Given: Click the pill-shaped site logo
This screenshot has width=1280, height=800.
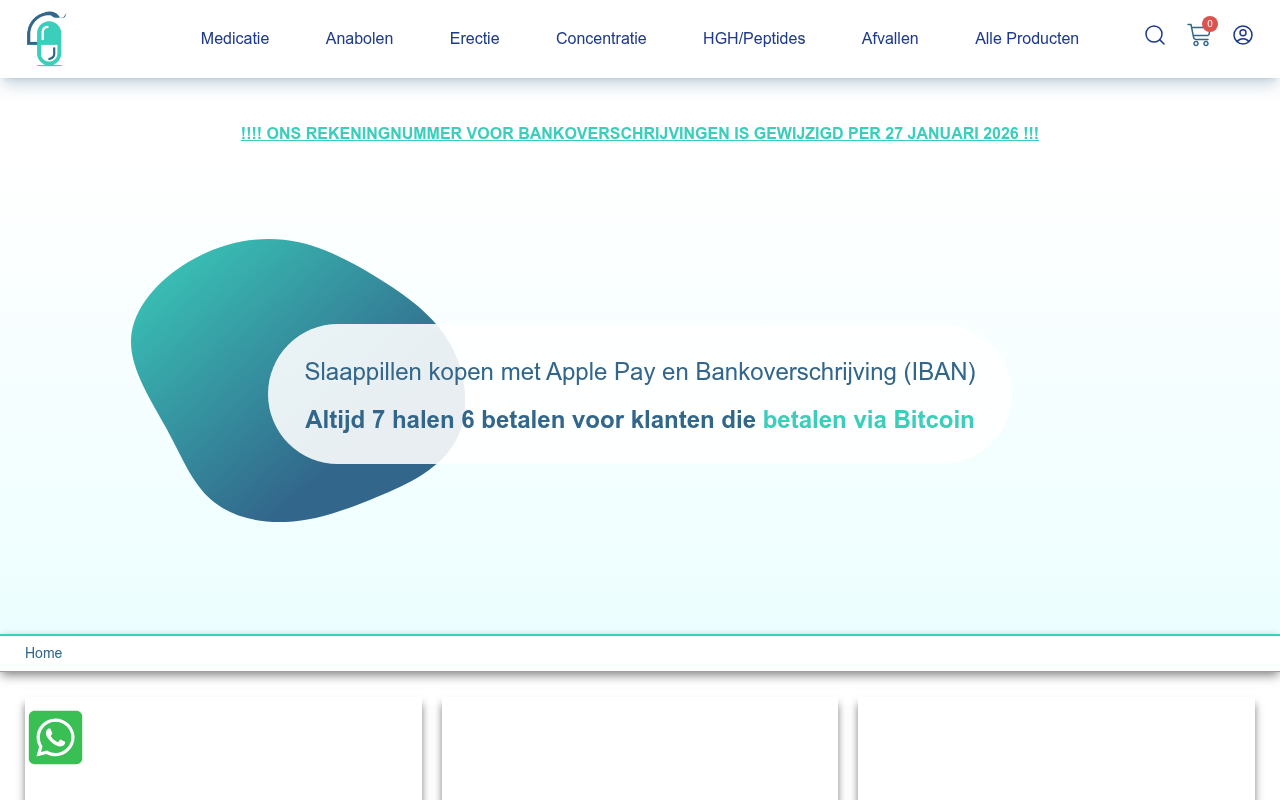Looking at the screenshot, I should coord(46,39).
